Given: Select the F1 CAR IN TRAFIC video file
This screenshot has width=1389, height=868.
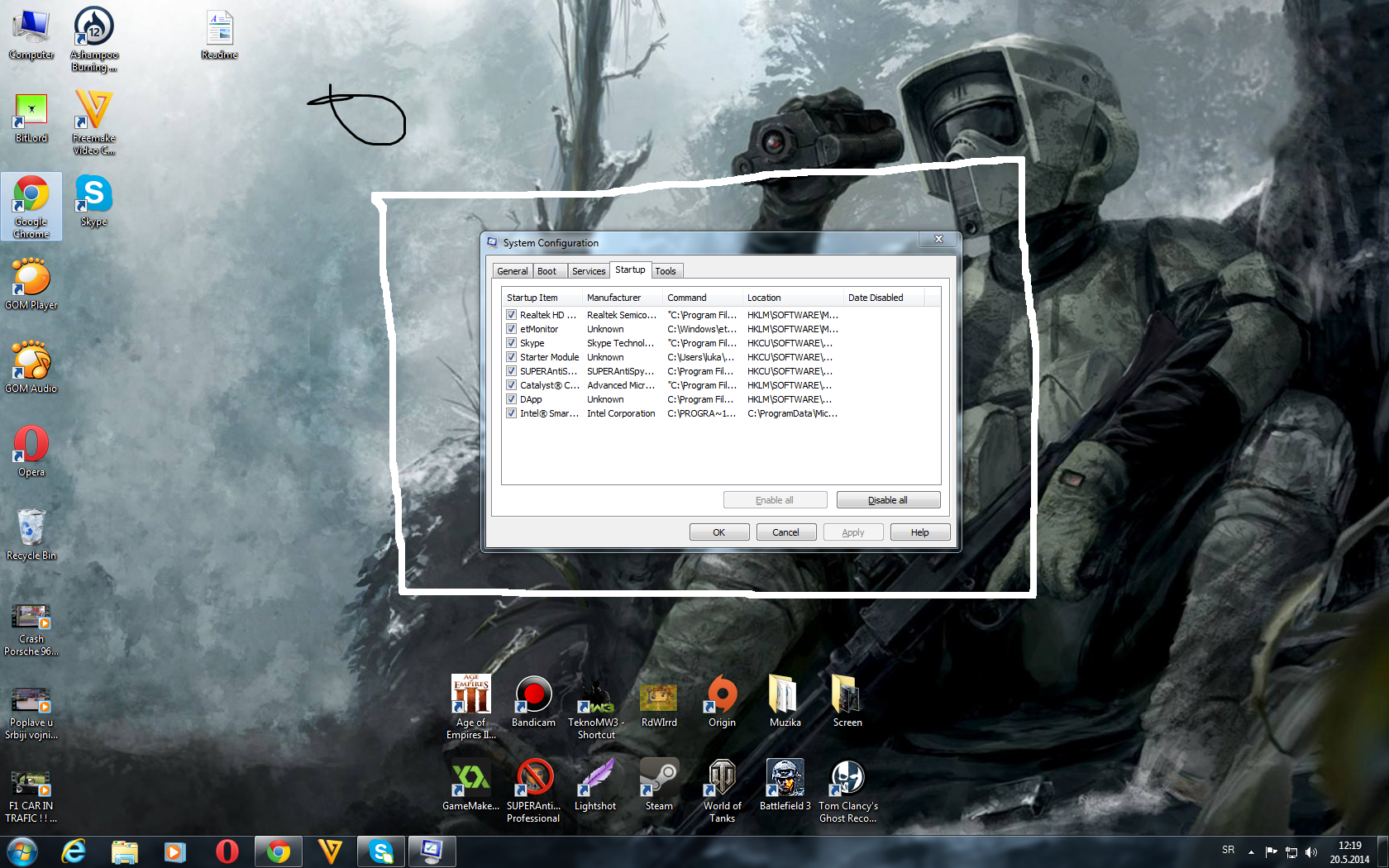Looking at the screenshot, I should 31,797.
